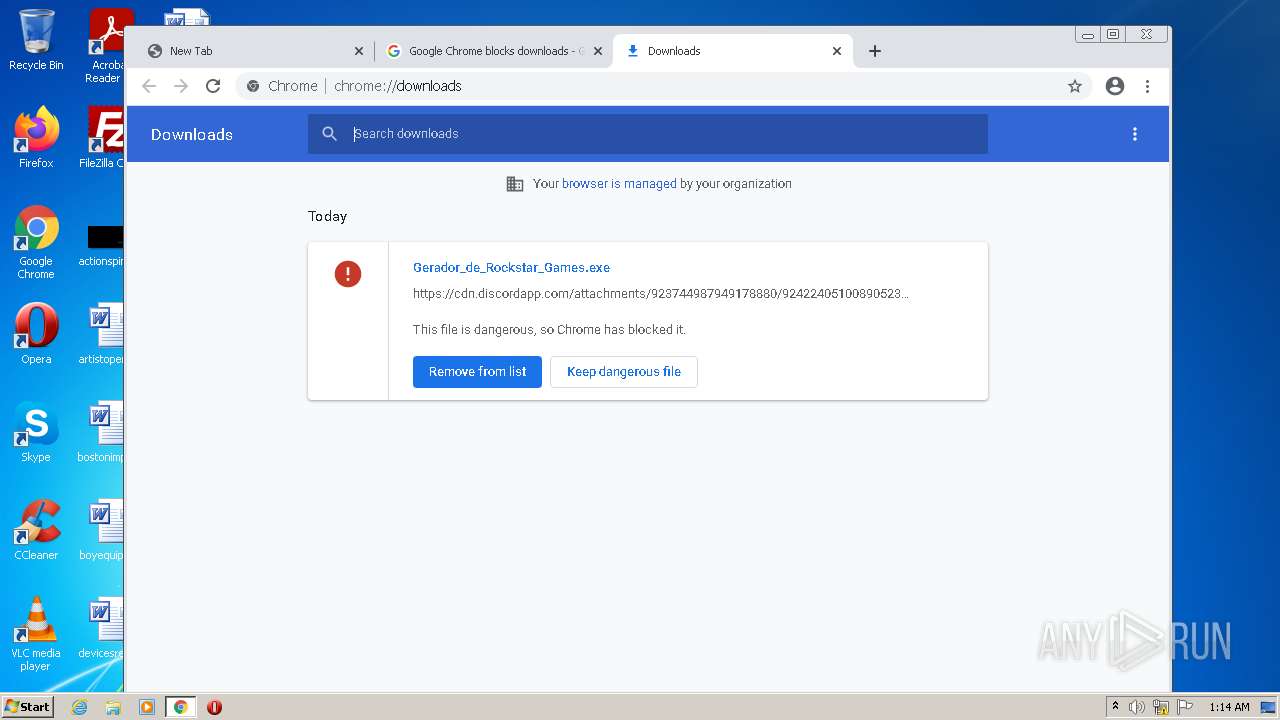Viewport: 1280px width, 720px height.
Task: Click the network connection tray icon
Action: [x=1161, y=707]
